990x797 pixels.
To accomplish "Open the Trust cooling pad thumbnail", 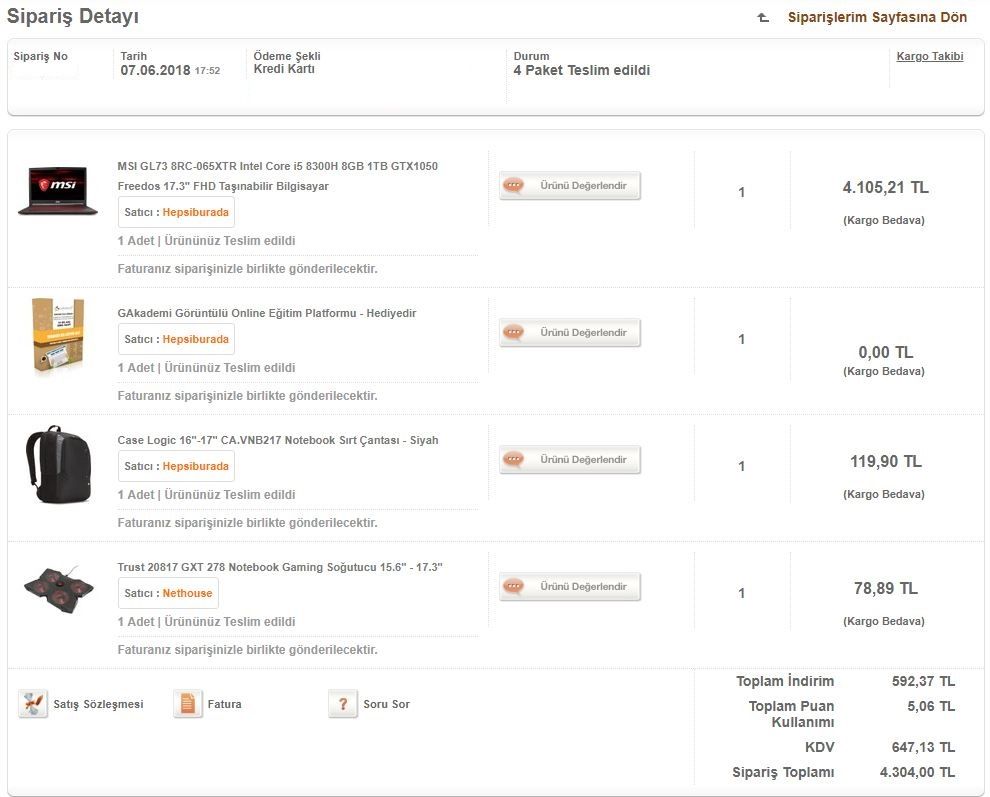I will pyautogui.click(x=59, y=590).
